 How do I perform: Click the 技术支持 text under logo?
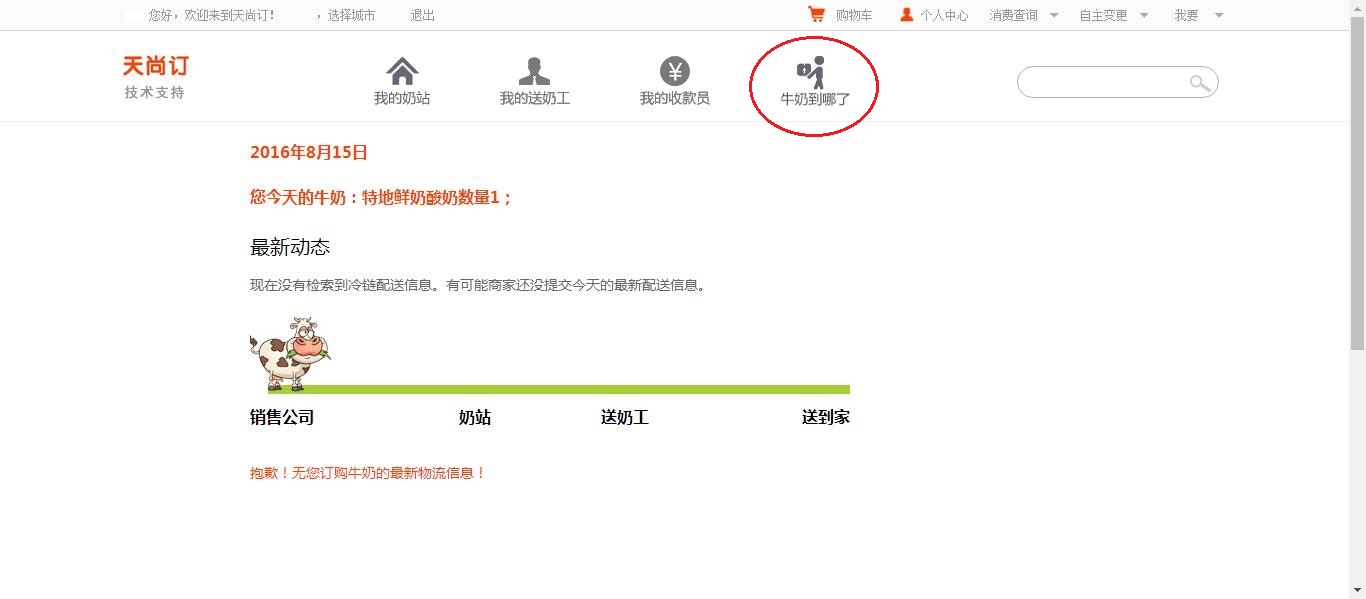[x=155, y=92]
